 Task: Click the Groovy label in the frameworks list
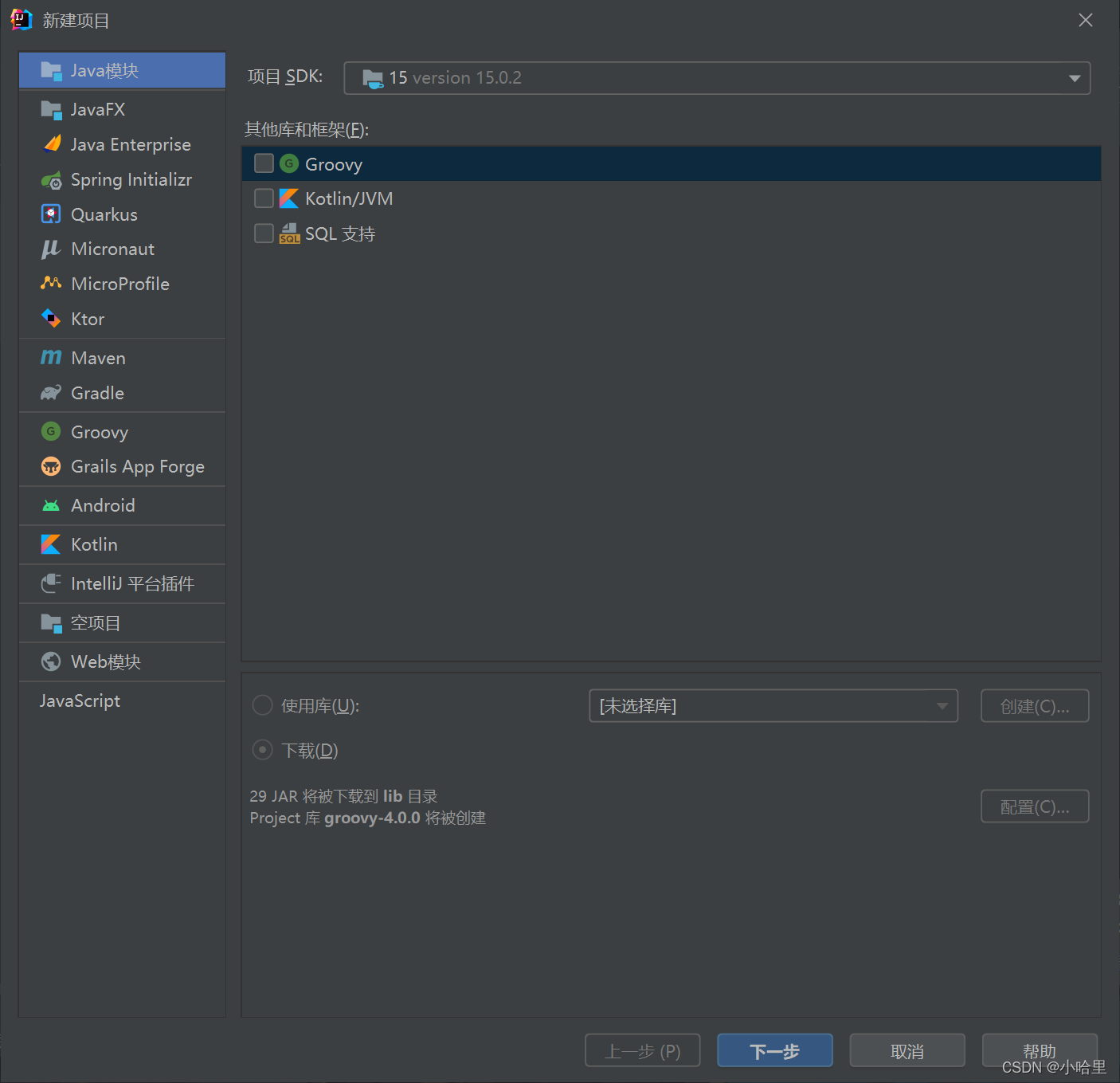coord(334,164)
